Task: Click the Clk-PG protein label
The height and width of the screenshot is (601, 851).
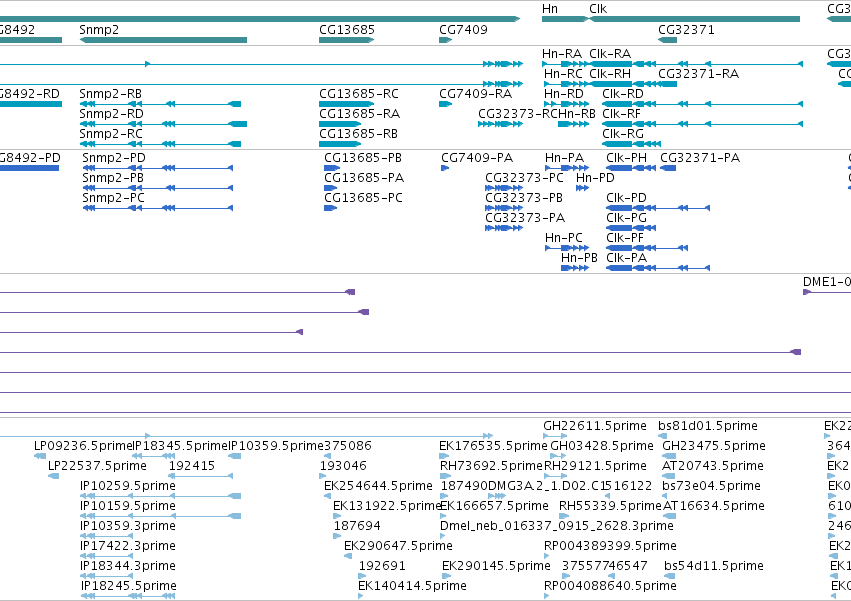Action: pos(626,218)
